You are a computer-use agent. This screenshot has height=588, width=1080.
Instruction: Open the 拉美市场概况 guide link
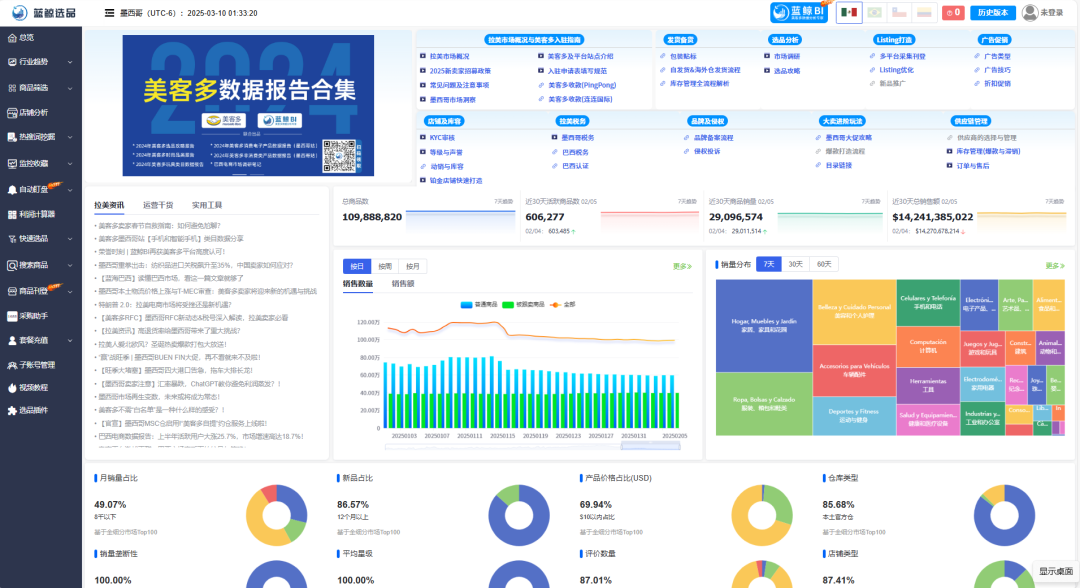coord(448,56)
